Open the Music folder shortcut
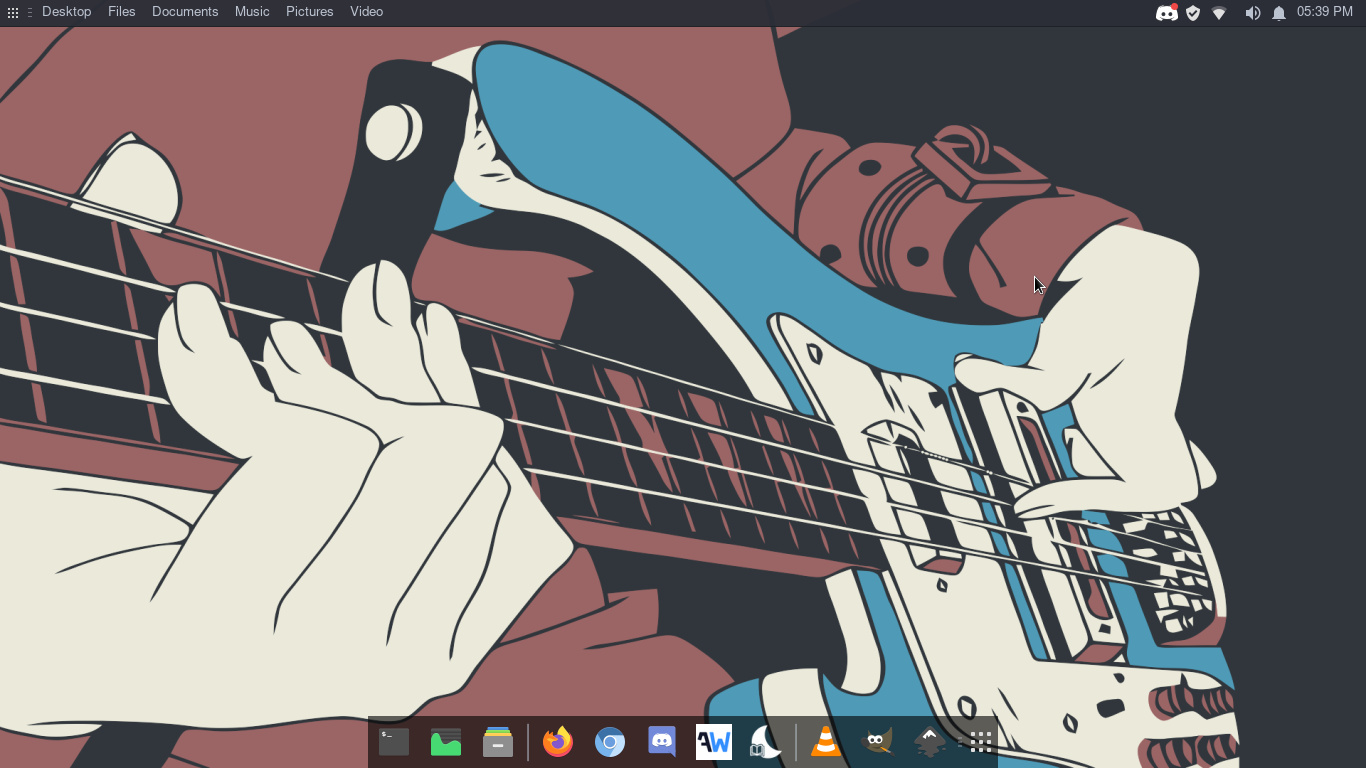 (x=252, y=12)
